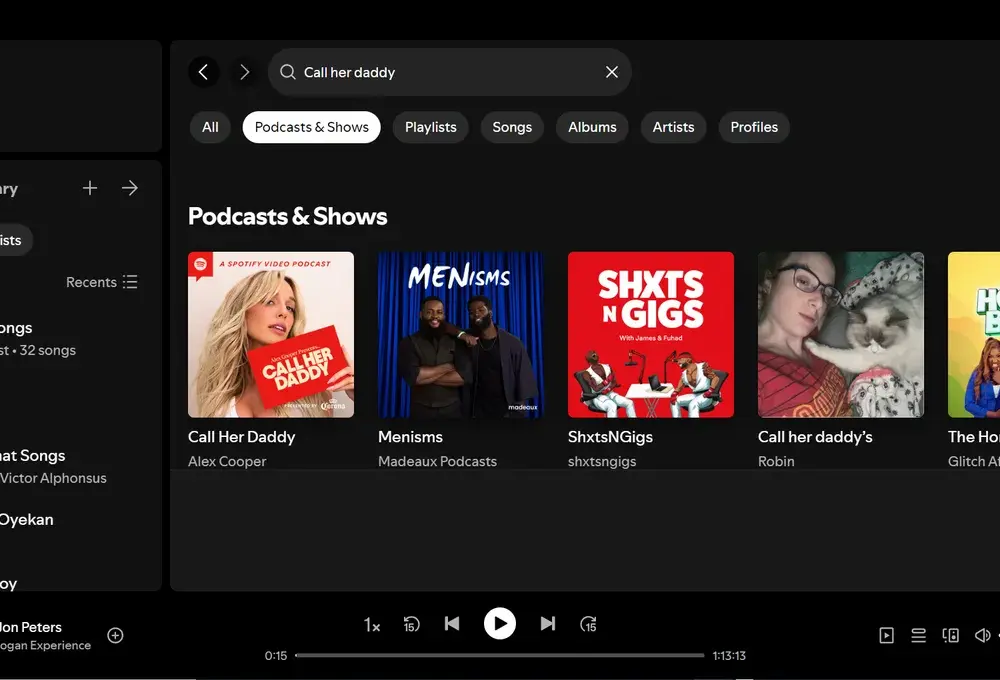
Task: Click the Podcasts & Shows heading
Action: coord(288,216)
